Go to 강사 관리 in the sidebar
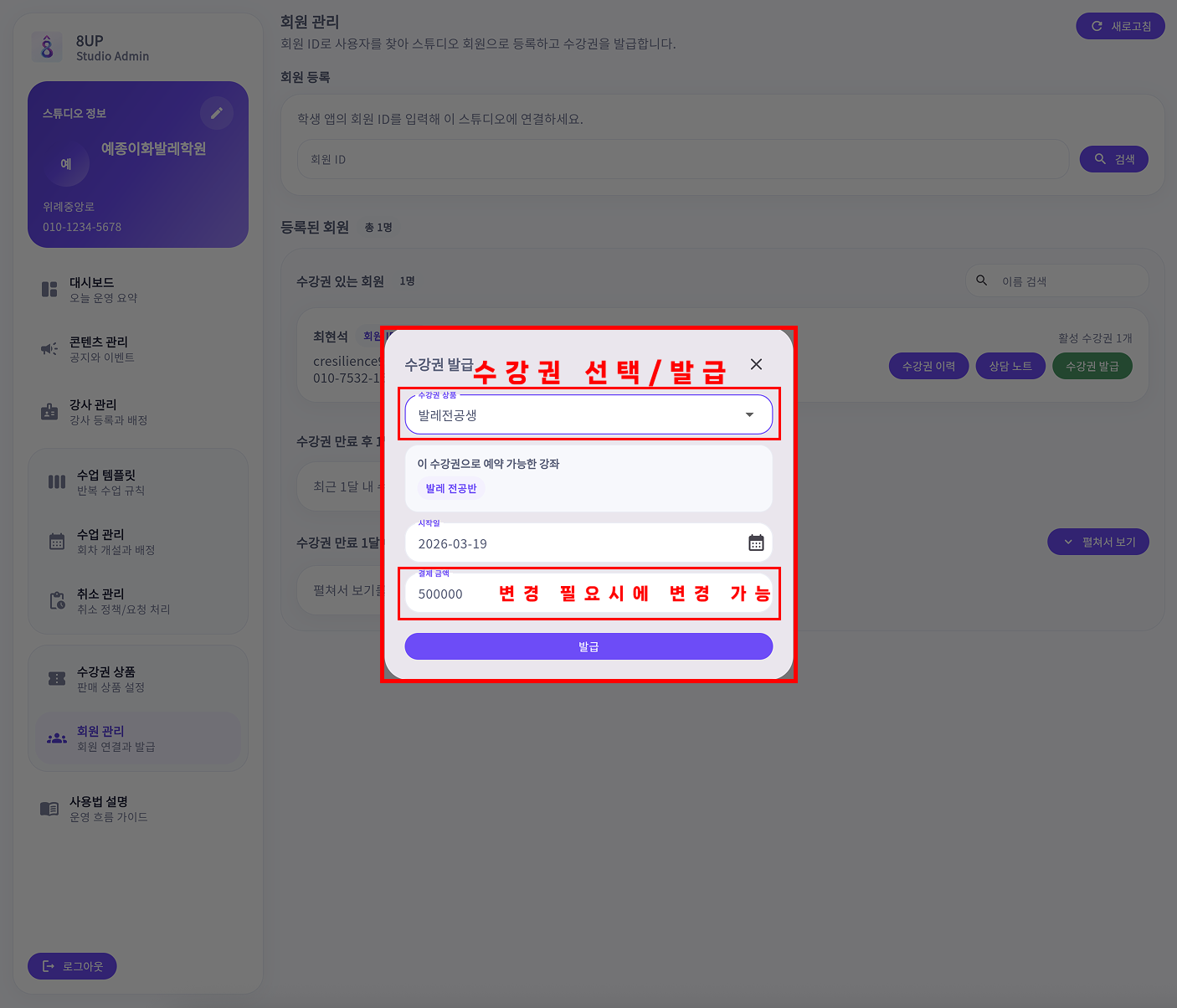The height and width of the screenshot is (1008, 1177). (x=138, y=412)
